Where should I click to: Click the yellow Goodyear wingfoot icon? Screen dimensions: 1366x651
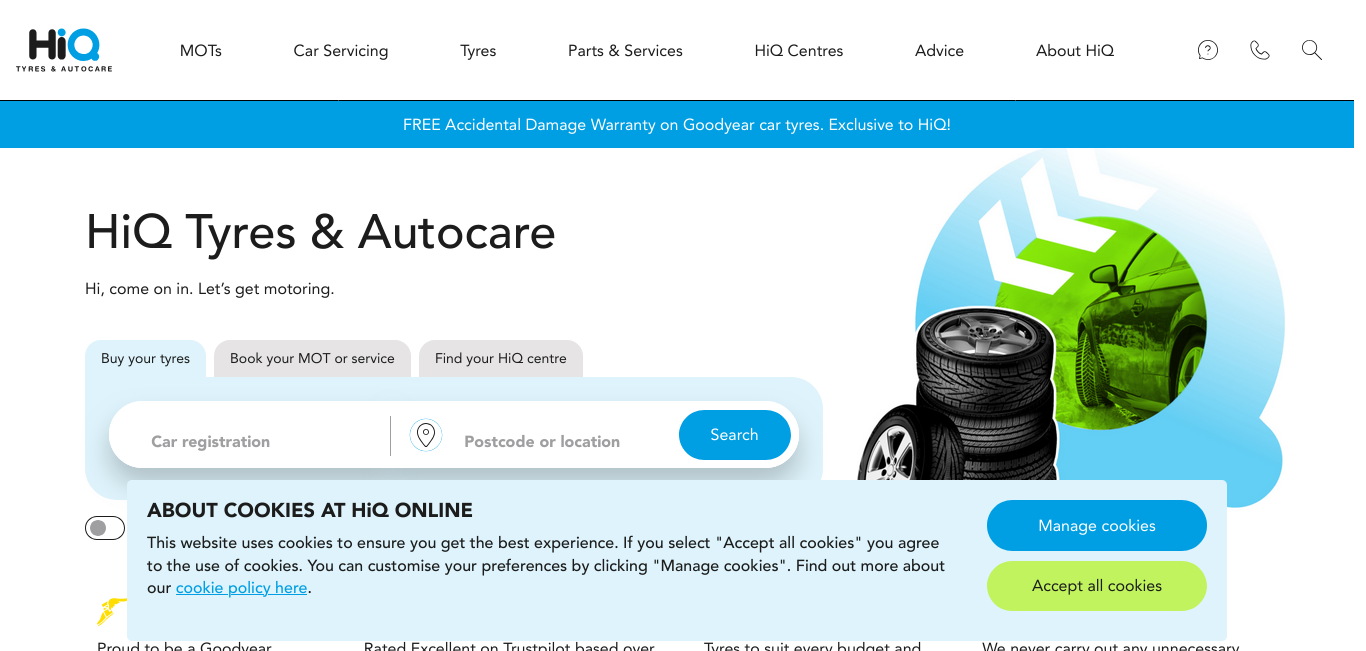click(111, 610)
